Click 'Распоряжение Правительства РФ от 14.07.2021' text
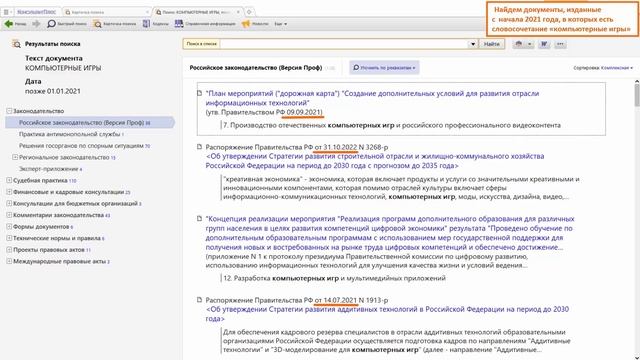640x360 pixels. tap(281, 300)
